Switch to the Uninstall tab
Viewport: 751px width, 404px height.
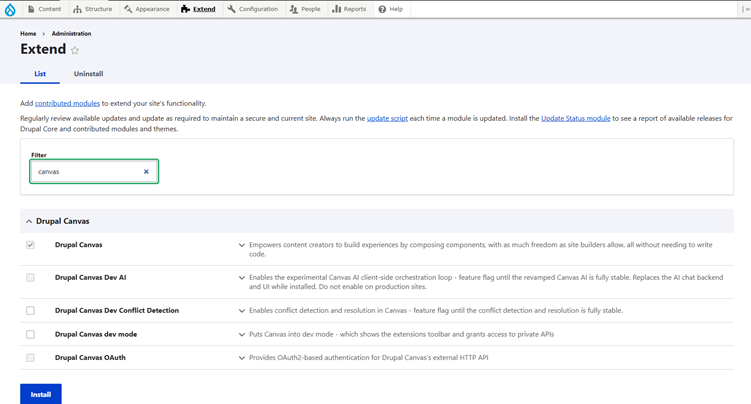coord(89,74)
